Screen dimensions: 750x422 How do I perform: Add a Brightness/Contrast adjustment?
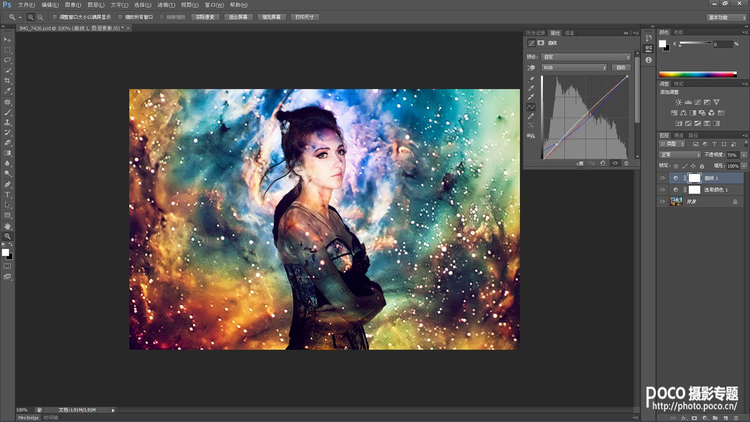pyautogui.click(x=678, y=102)
